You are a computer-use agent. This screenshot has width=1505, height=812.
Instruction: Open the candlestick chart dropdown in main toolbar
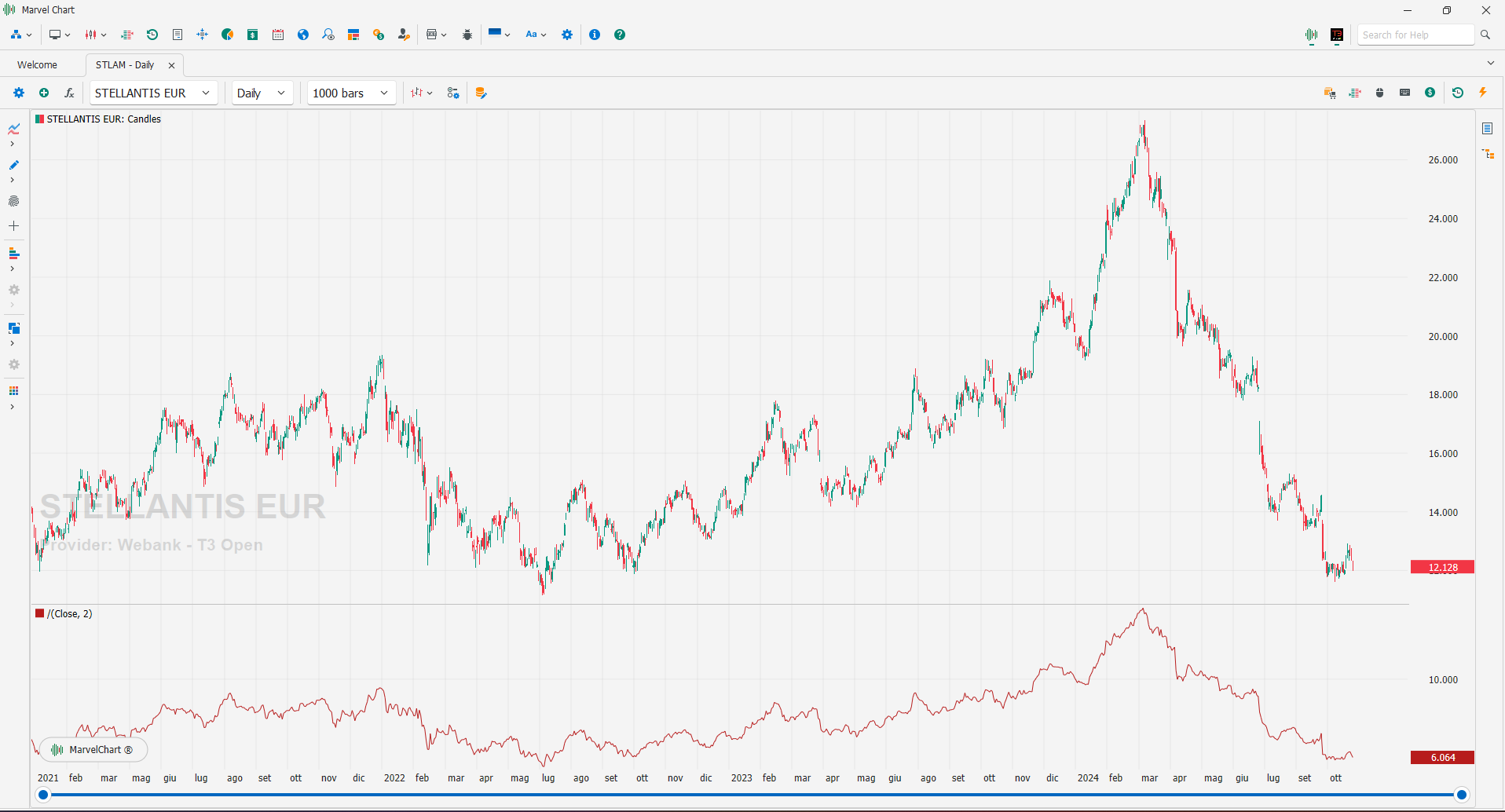[x=95, y=35]
